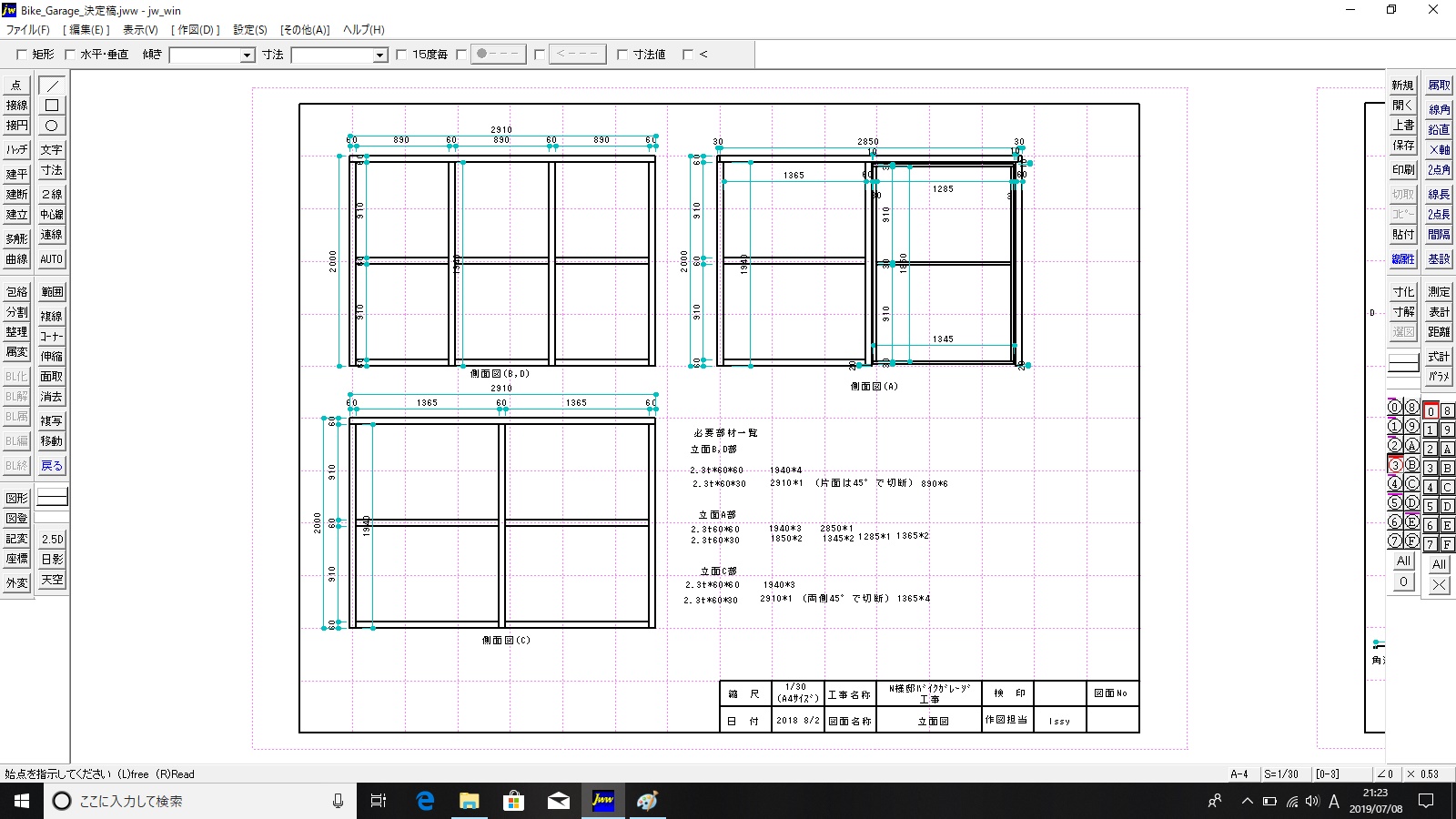
Task: Select the circle drawing tool icon
Action: pyautogui.click(x=52, y=126)
